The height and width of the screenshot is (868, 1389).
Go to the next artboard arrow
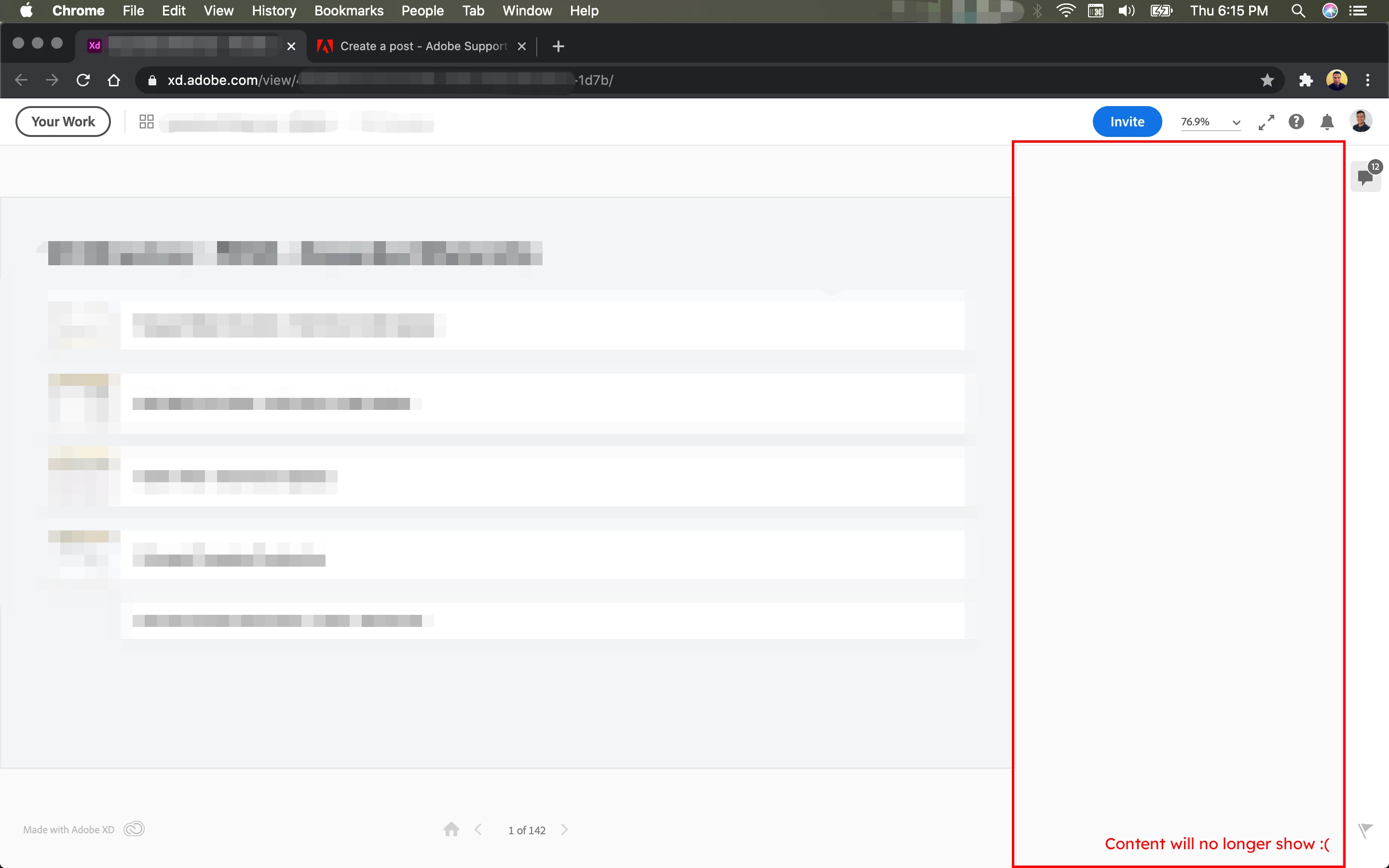click(x=565, y=829)
